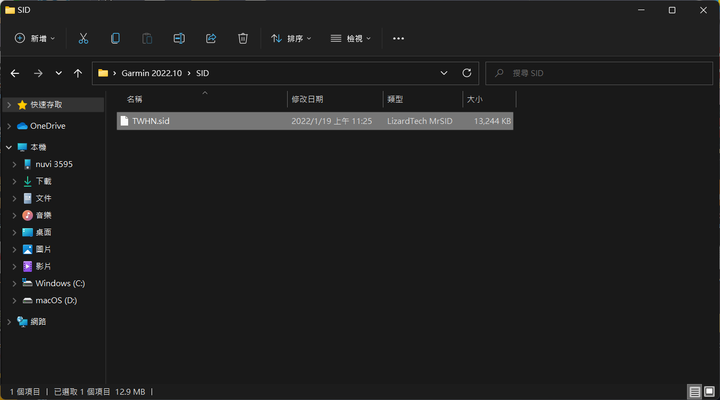Click the Copy icon in toolbar

coord(115,39)
